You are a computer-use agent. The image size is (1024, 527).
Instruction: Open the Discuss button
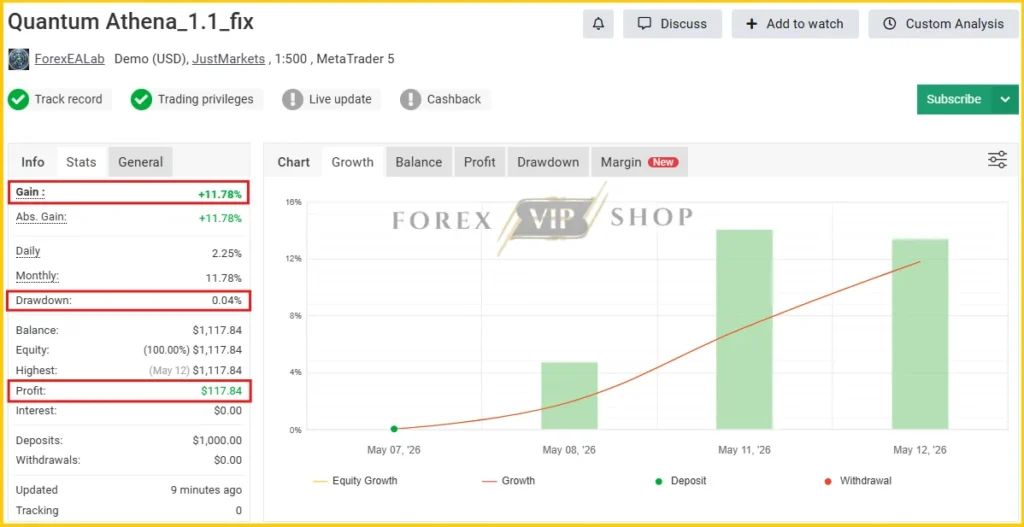click(672, 24)
